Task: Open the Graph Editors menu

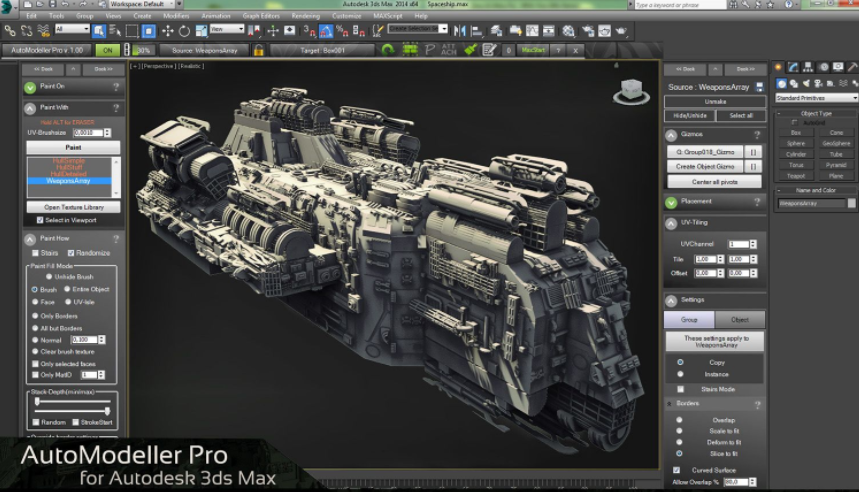Action: tap(261, 16)
